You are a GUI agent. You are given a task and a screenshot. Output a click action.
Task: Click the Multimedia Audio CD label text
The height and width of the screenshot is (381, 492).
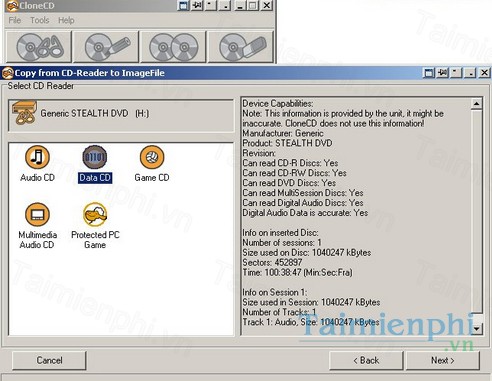[37, 240]
